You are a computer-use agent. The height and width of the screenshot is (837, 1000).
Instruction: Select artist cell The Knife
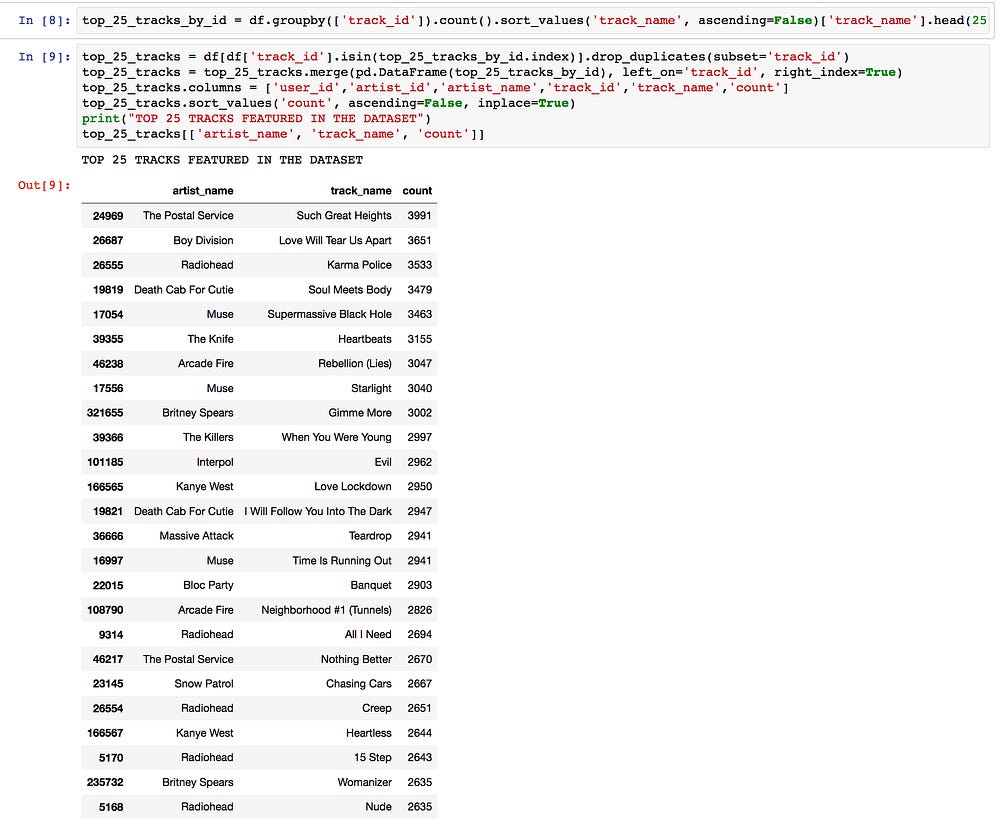210,339
